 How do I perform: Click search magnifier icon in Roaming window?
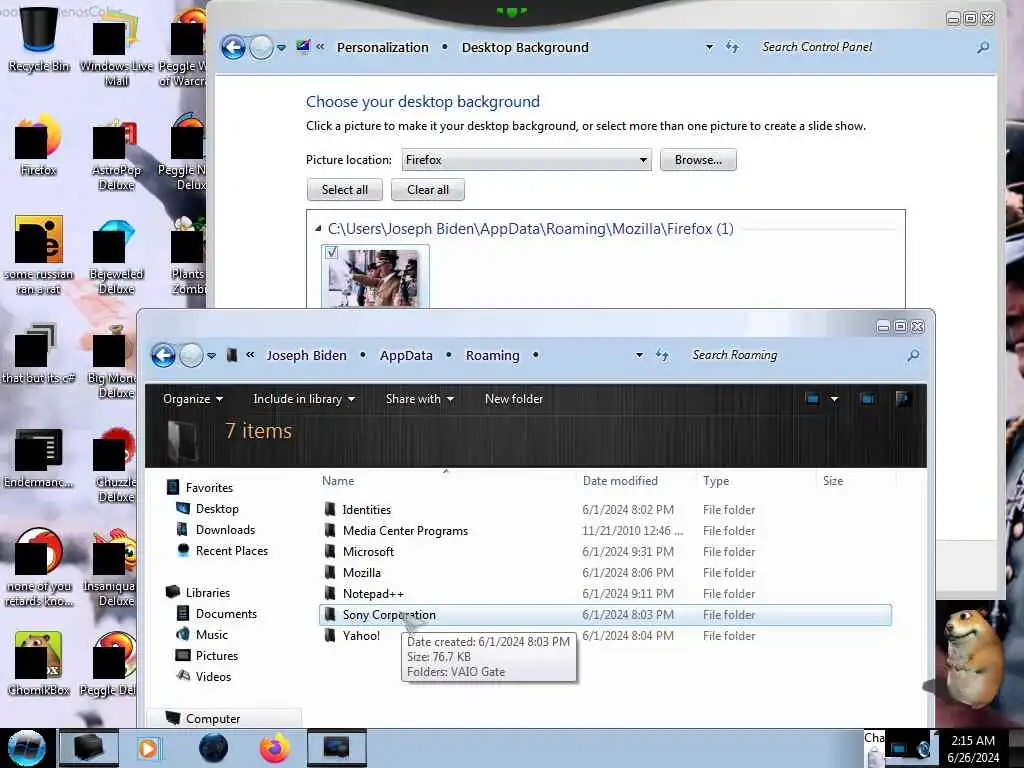tap(913, 355)
